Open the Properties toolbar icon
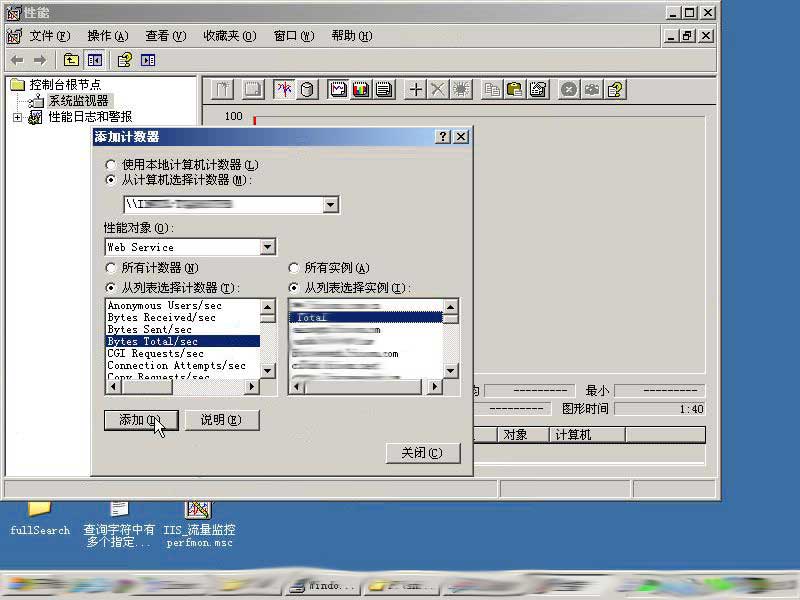Viewport: 800px width, 600px height. click(538, 90)
